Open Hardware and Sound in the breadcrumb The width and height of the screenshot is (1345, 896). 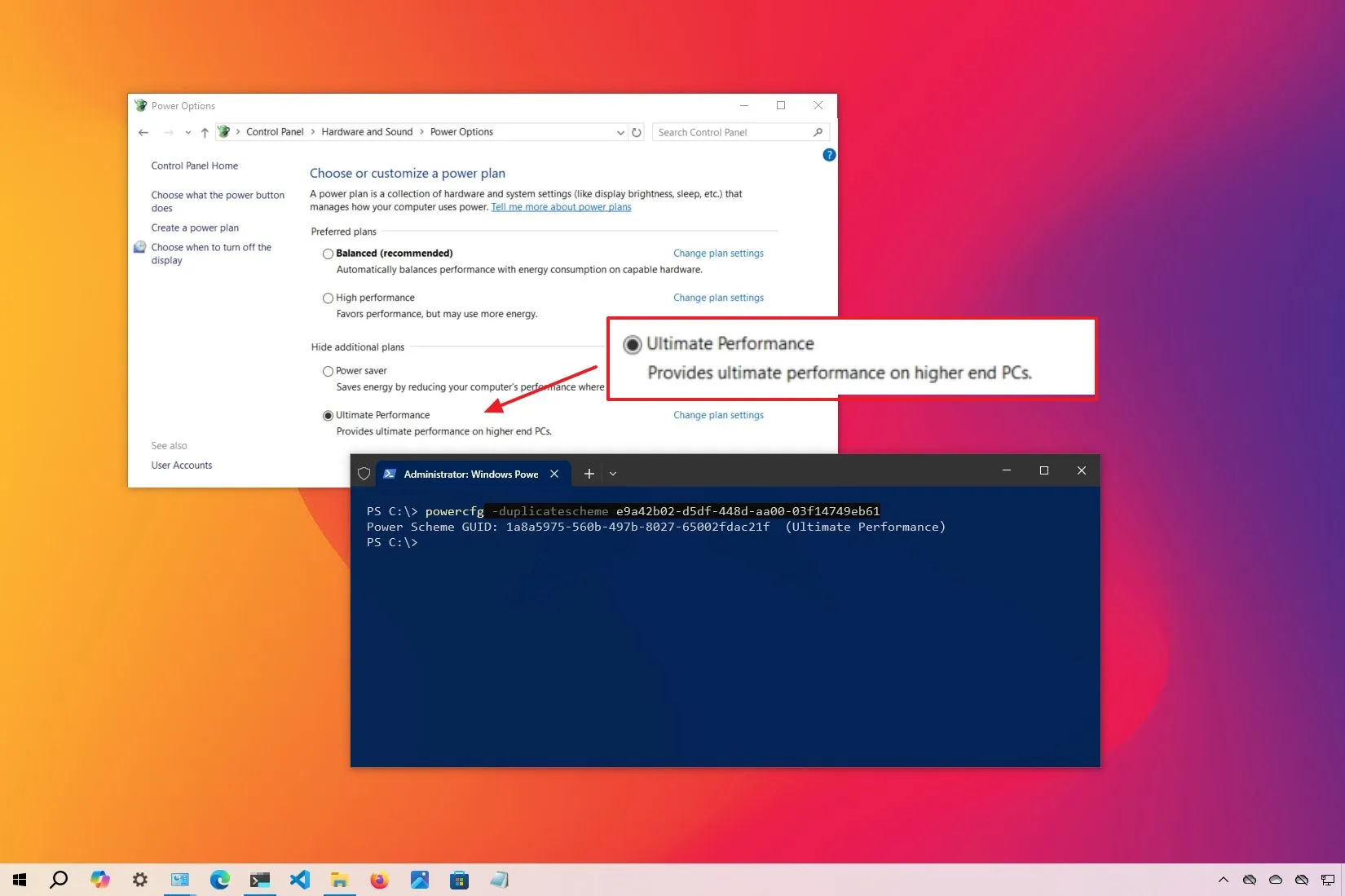pyautogui.click(x=367, y=132)
